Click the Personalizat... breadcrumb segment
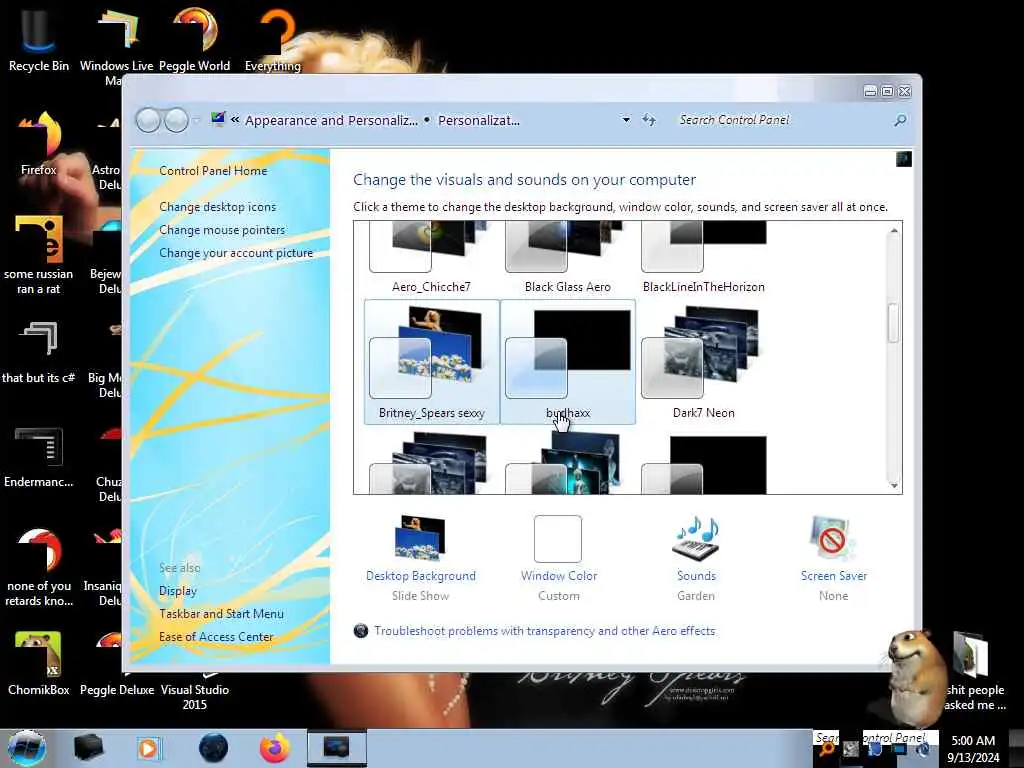The width and height of the screenshot is (1024, 768). click(479, 120)
